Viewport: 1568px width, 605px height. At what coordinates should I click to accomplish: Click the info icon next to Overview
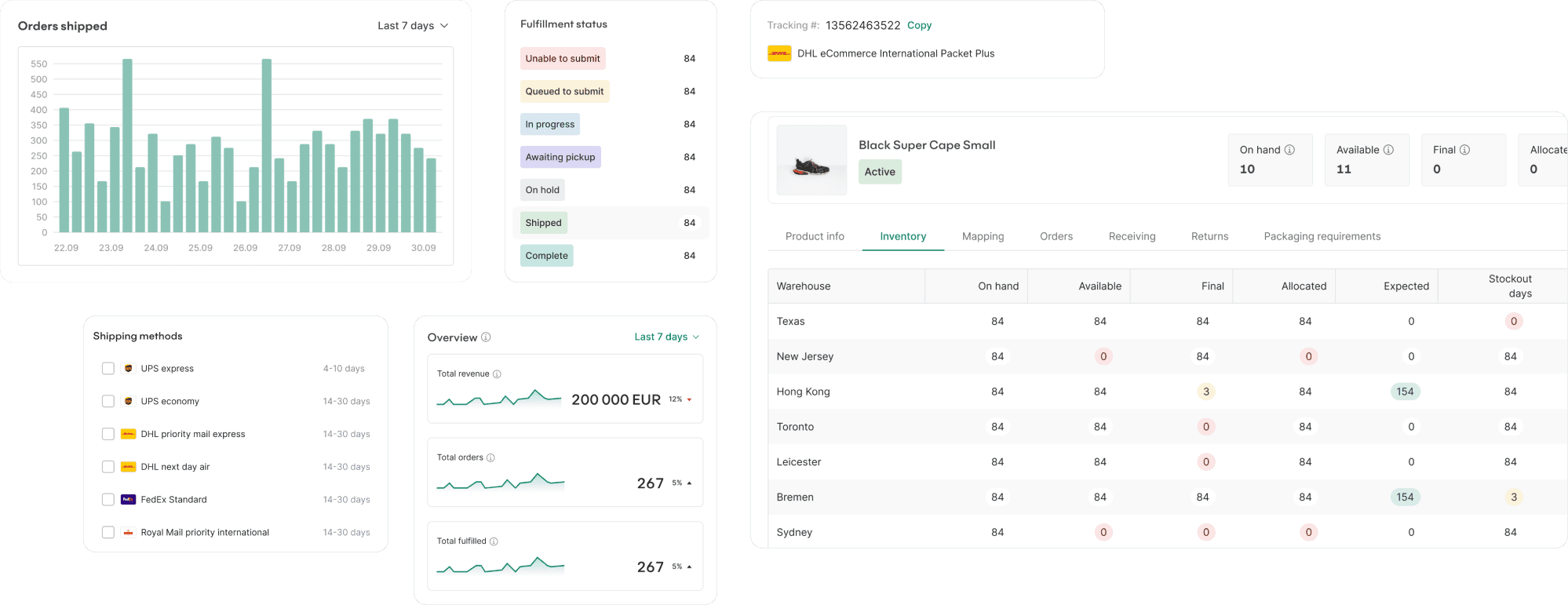[486, 337]
